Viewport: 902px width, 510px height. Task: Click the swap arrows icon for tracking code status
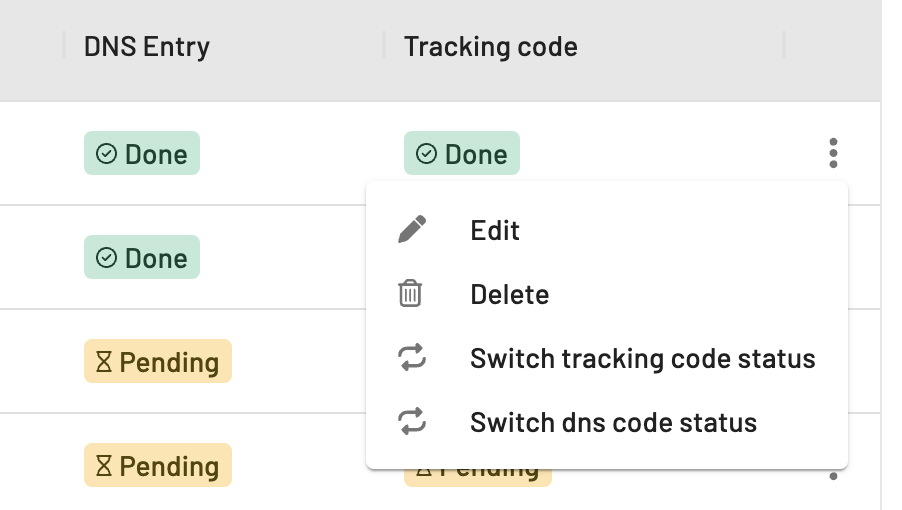click(412, 357)
